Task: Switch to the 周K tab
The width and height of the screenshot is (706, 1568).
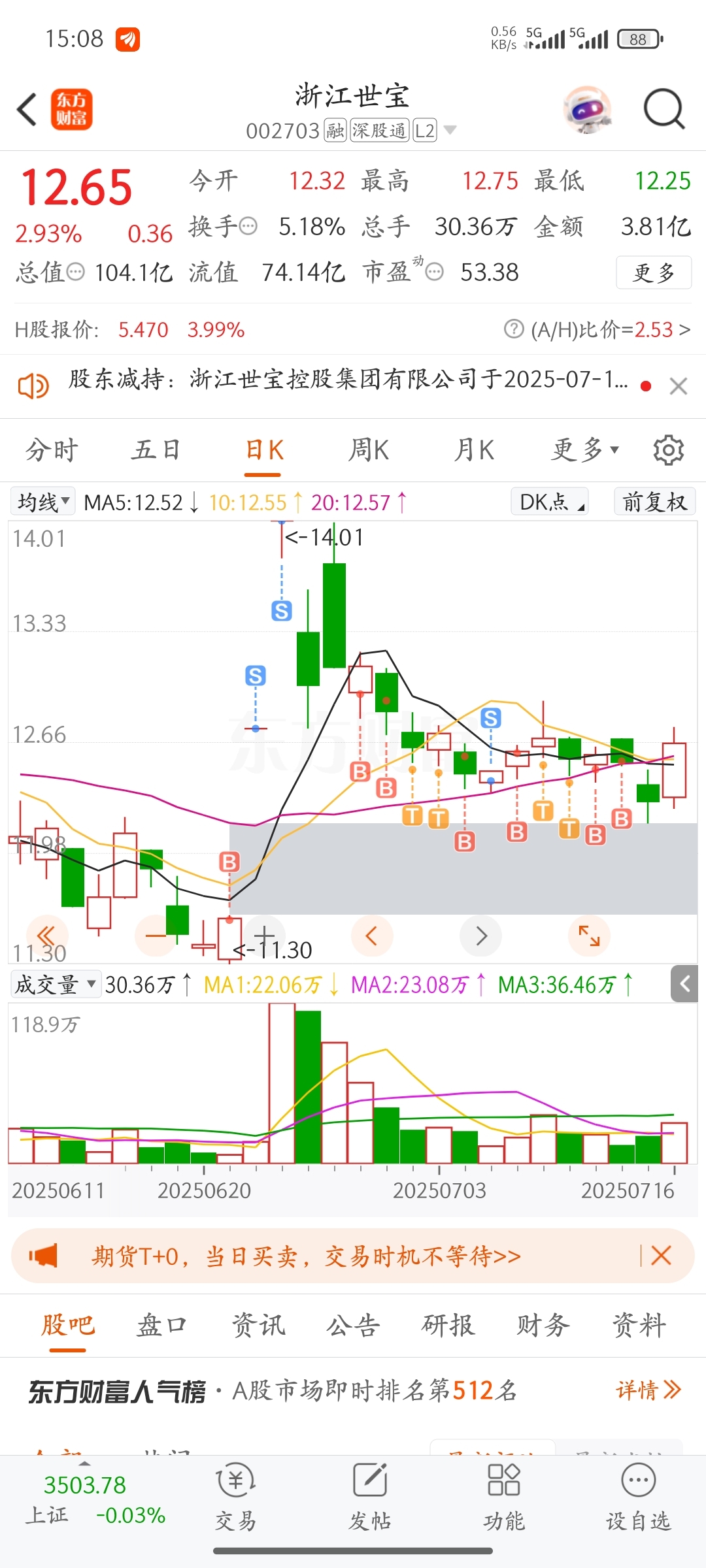Action: pyautogui.click(x=369, y=450)
